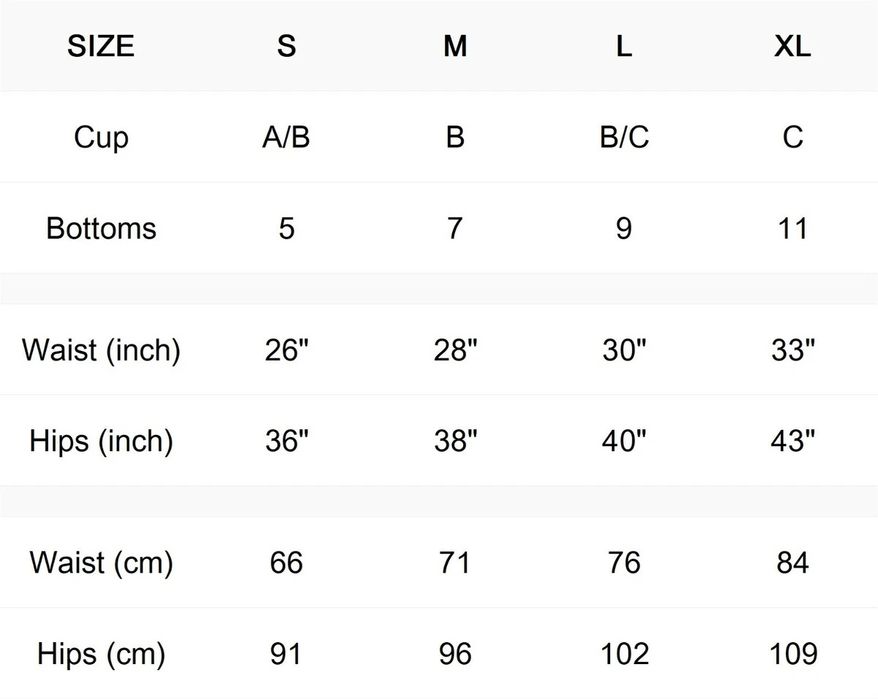This screenshot has width=878, height=699.
Task: Click the Waist (cm) row label
Action: click(x=101, y=562)
